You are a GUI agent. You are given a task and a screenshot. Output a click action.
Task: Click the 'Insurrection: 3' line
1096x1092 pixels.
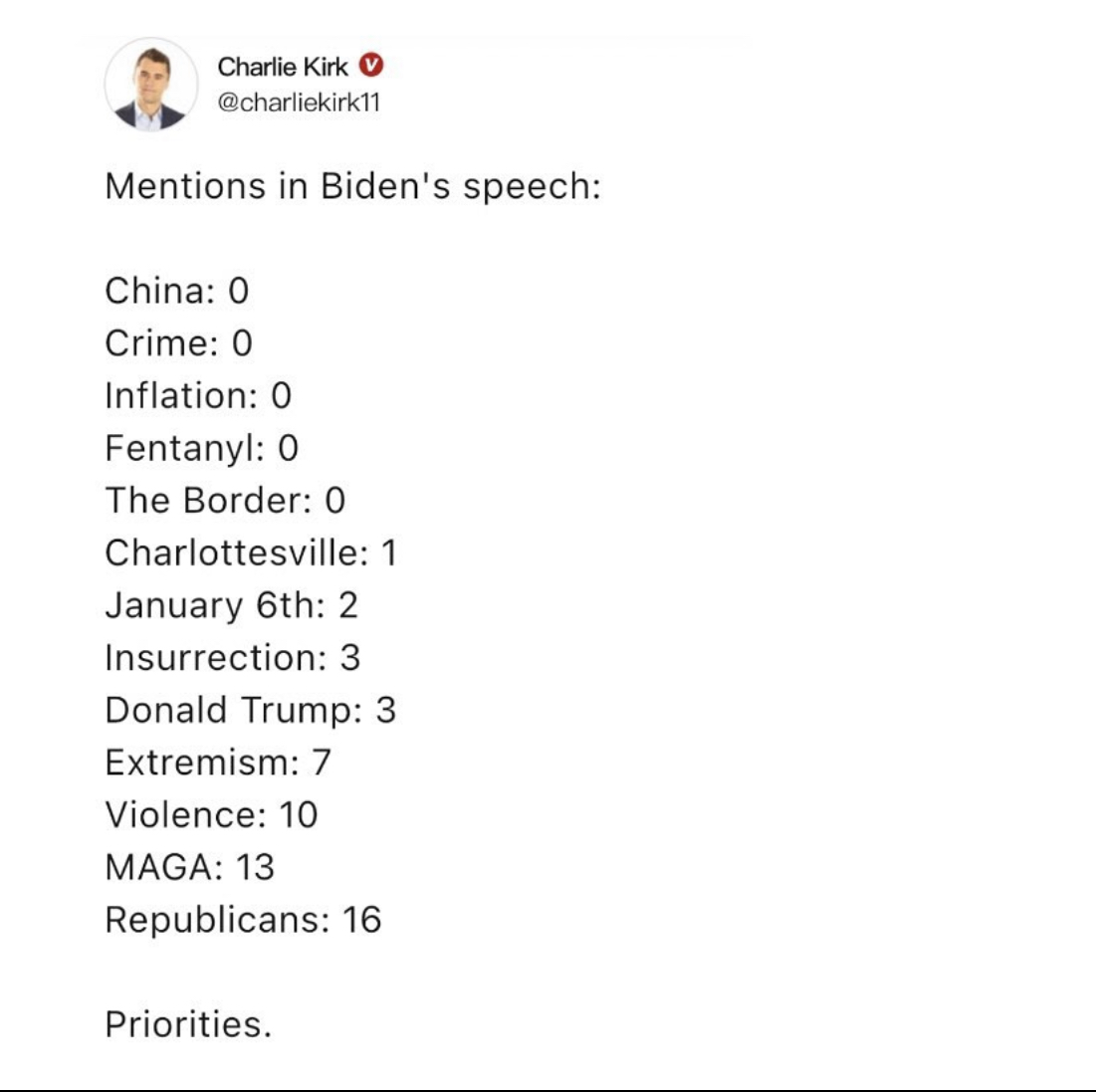233,657
